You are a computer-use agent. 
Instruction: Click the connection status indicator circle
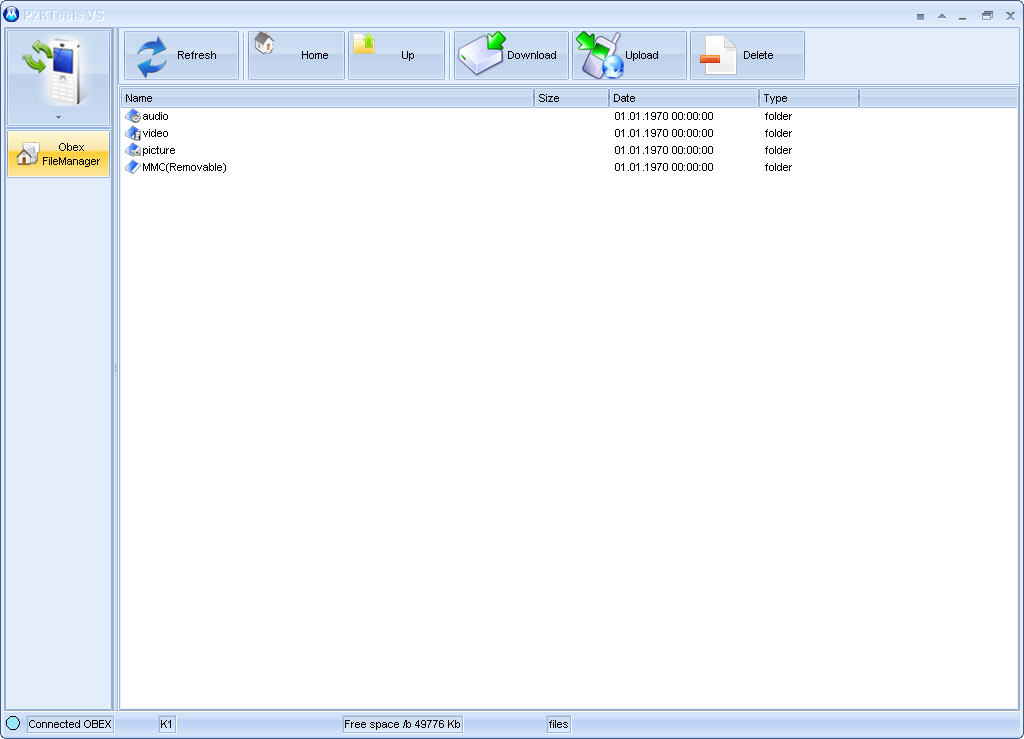(x=13, y=723)
